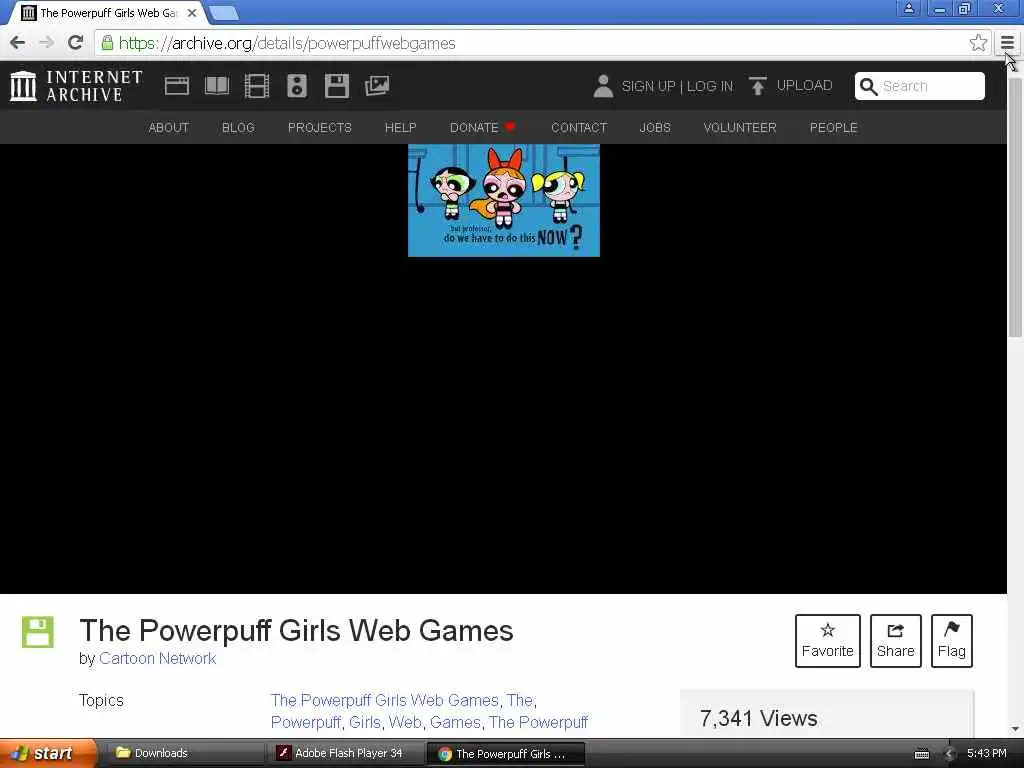Click the Internet Archive logo

tap(76, 86)
